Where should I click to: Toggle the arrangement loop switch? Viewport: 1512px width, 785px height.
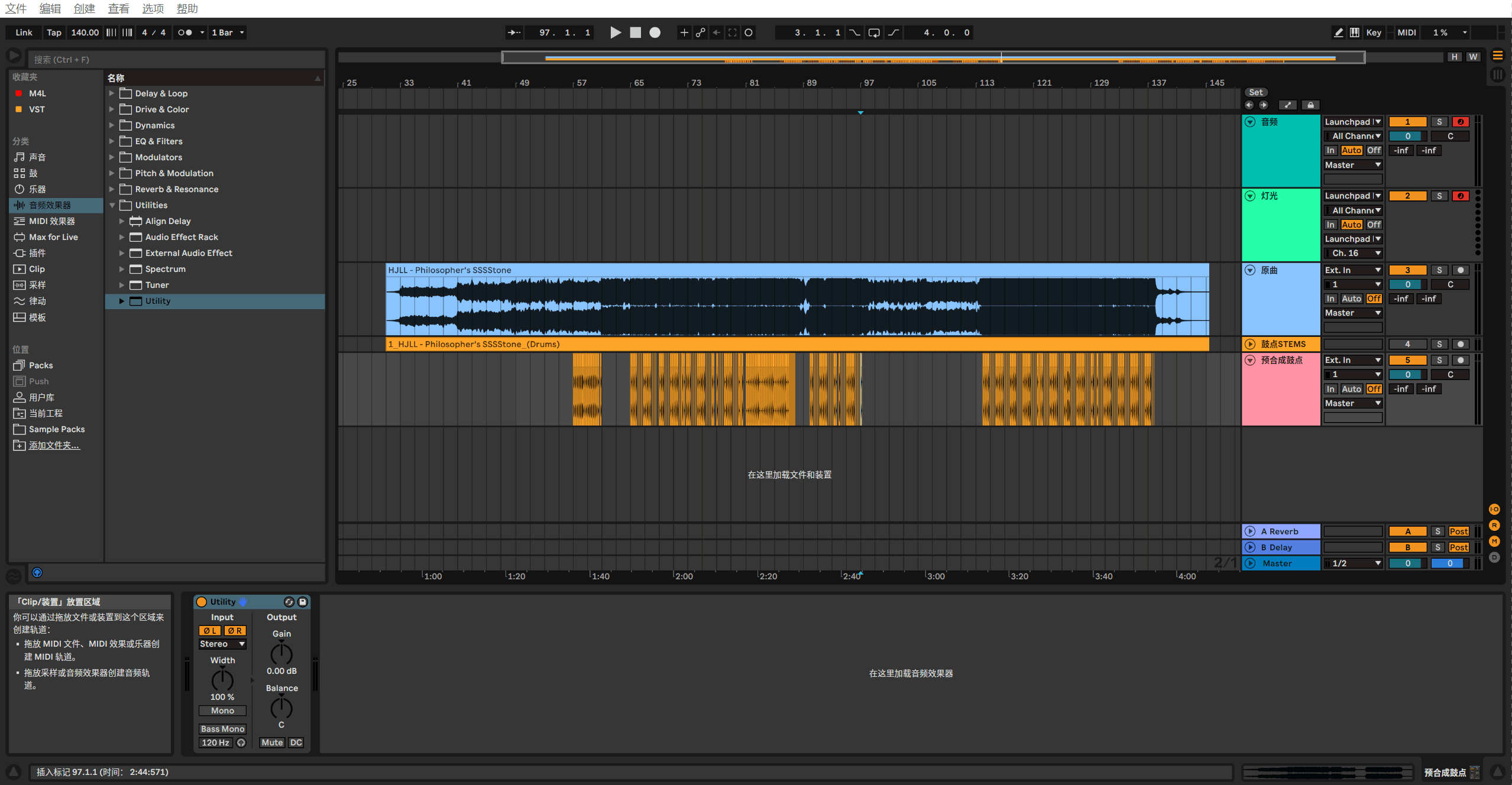click(x=874, y=33)
